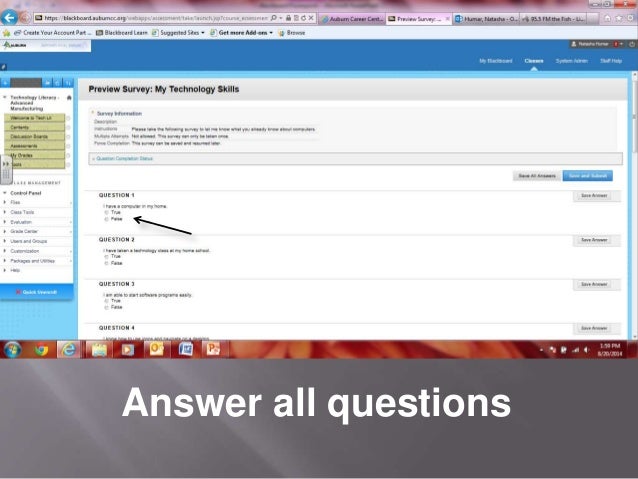Switch to the Auburn Career Center browser tab
Screen dimensions: 638x479
(x=352, y=19)
